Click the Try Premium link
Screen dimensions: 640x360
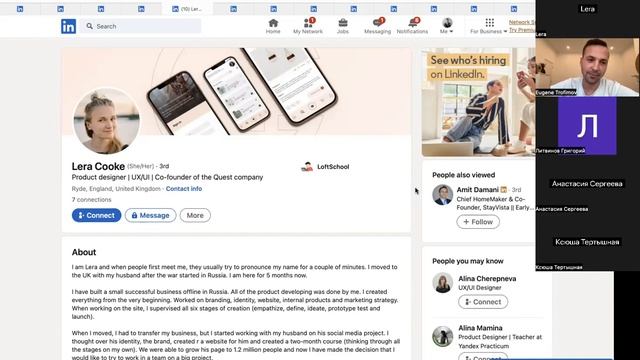tap(522, 30)
